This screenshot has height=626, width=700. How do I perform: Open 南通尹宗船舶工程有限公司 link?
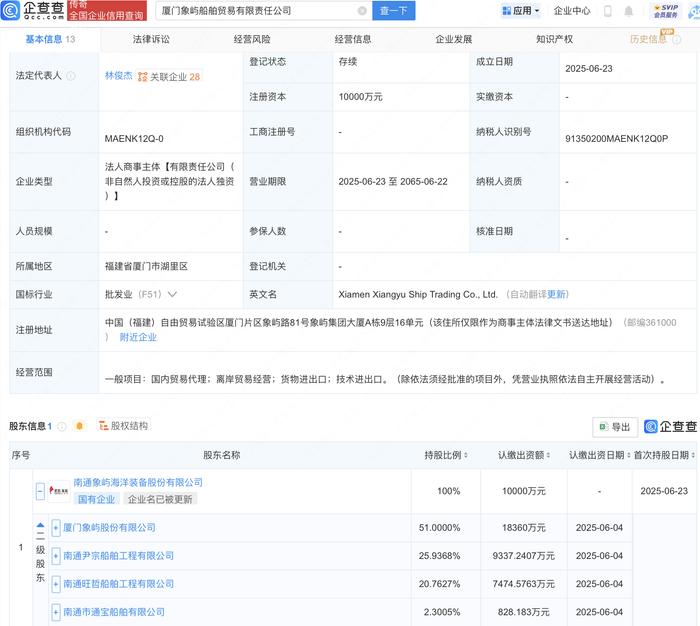118,556
